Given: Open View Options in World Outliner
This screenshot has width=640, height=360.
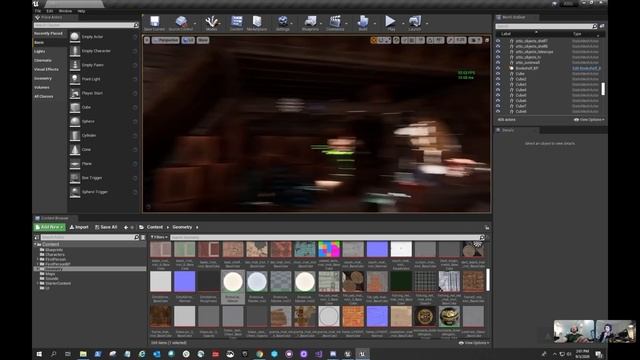Looking at the screenshot, I should coord(589,120).
